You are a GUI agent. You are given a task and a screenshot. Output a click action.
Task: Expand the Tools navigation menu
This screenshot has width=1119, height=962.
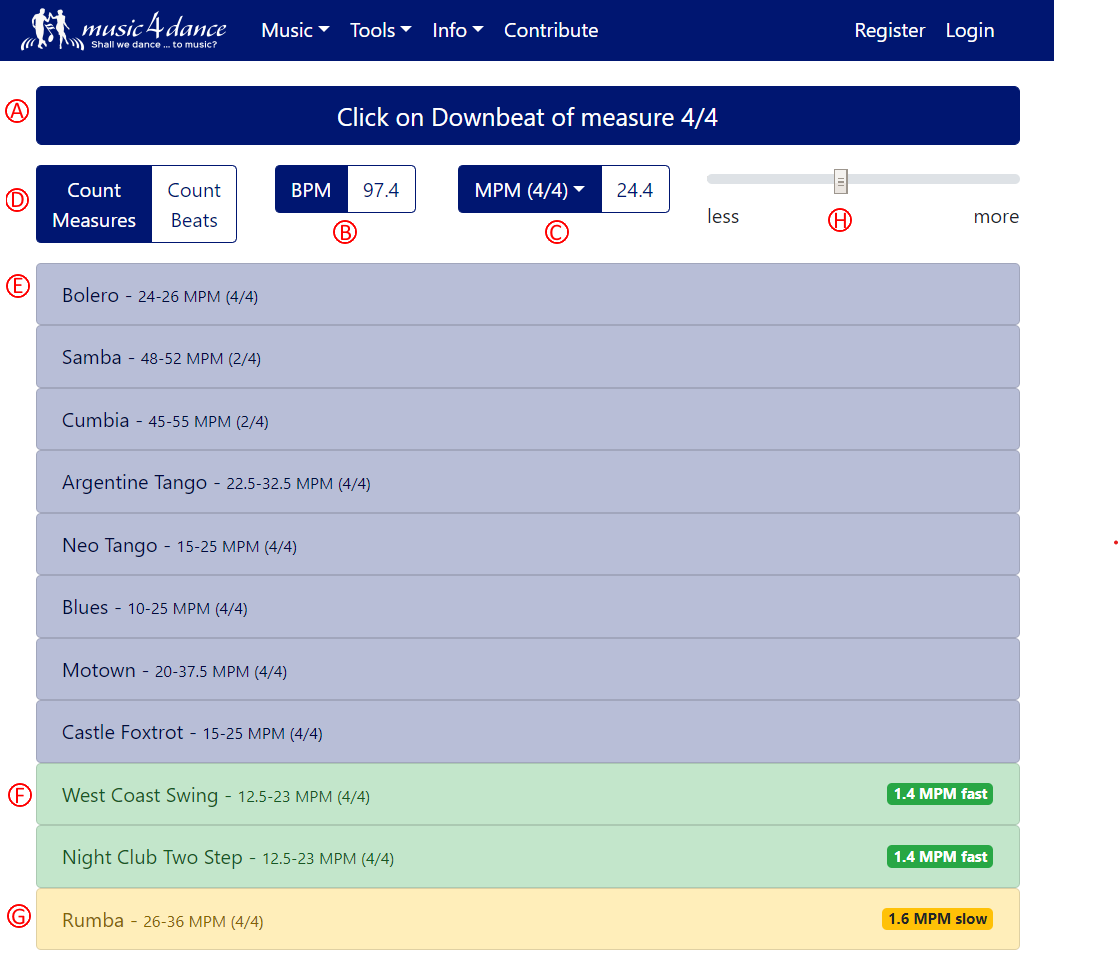click(x=380, y=30)
